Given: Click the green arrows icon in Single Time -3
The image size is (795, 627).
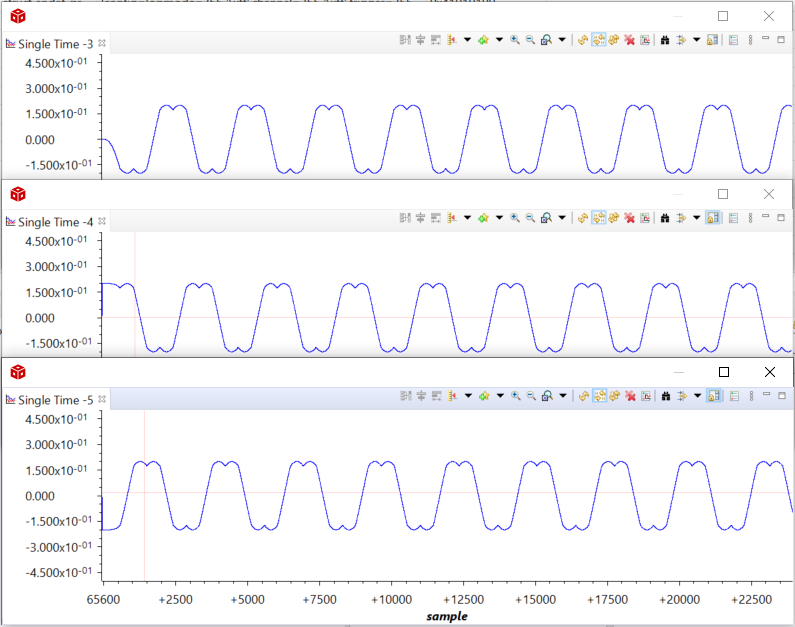Looking at the screenshot, I should (x=483, y=41).
